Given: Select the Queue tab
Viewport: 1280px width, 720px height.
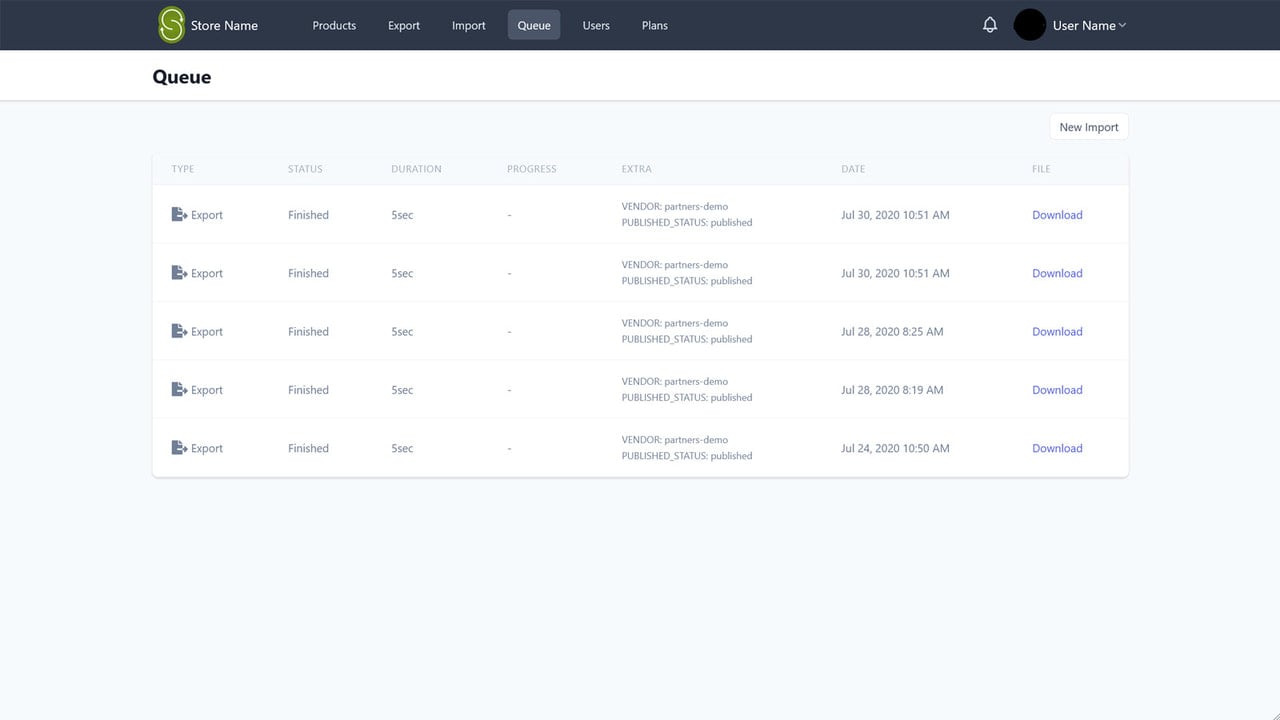Looking at the screenshot, I should point(534,25).
